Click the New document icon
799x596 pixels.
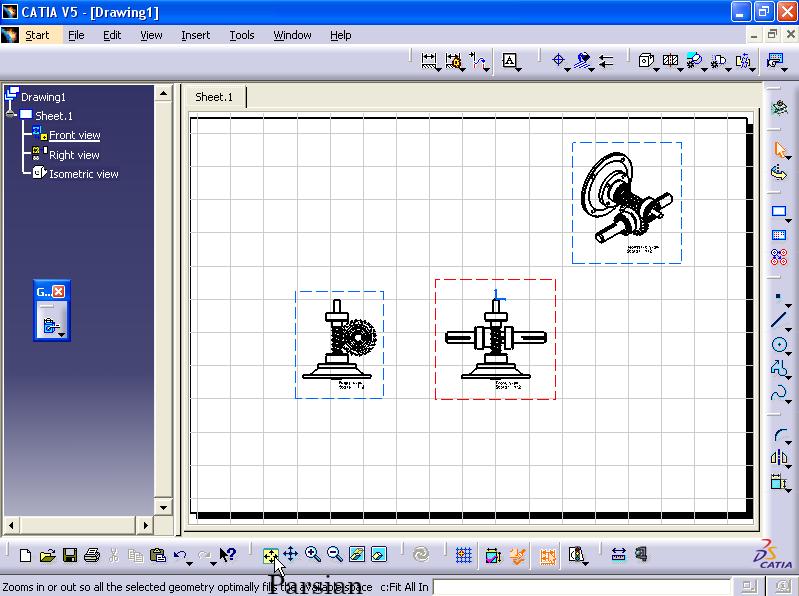click(25, 555)
